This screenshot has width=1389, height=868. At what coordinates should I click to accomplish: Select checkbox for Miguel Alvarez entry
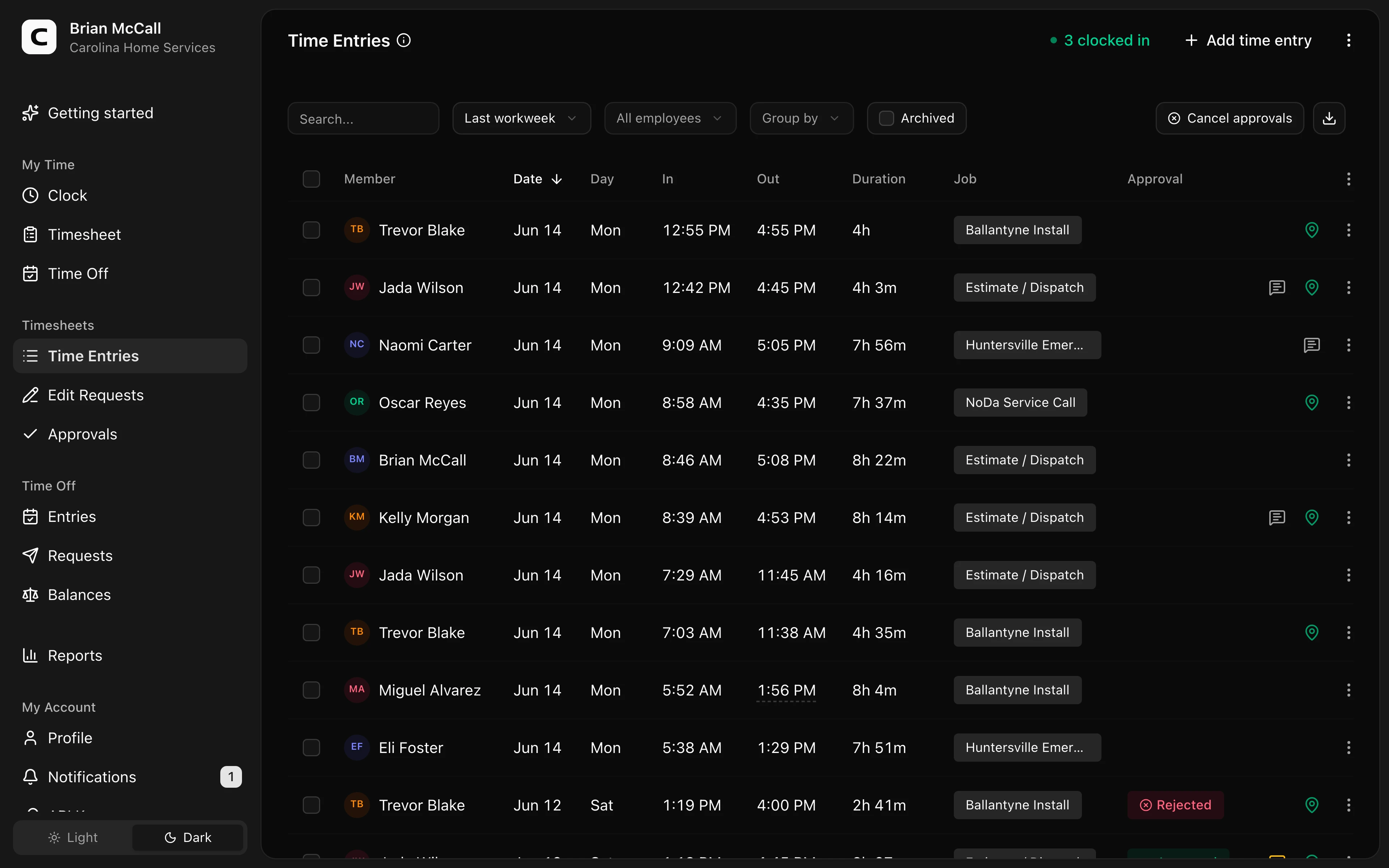[x=311, y=690]
